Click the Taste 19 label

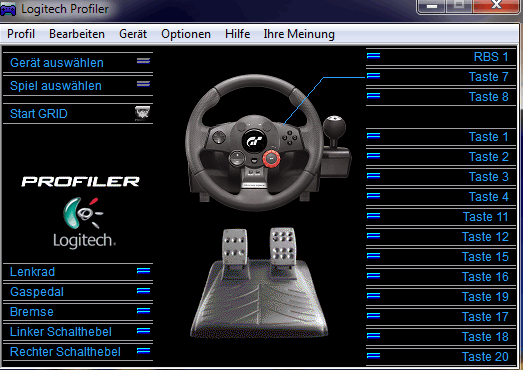485,297
